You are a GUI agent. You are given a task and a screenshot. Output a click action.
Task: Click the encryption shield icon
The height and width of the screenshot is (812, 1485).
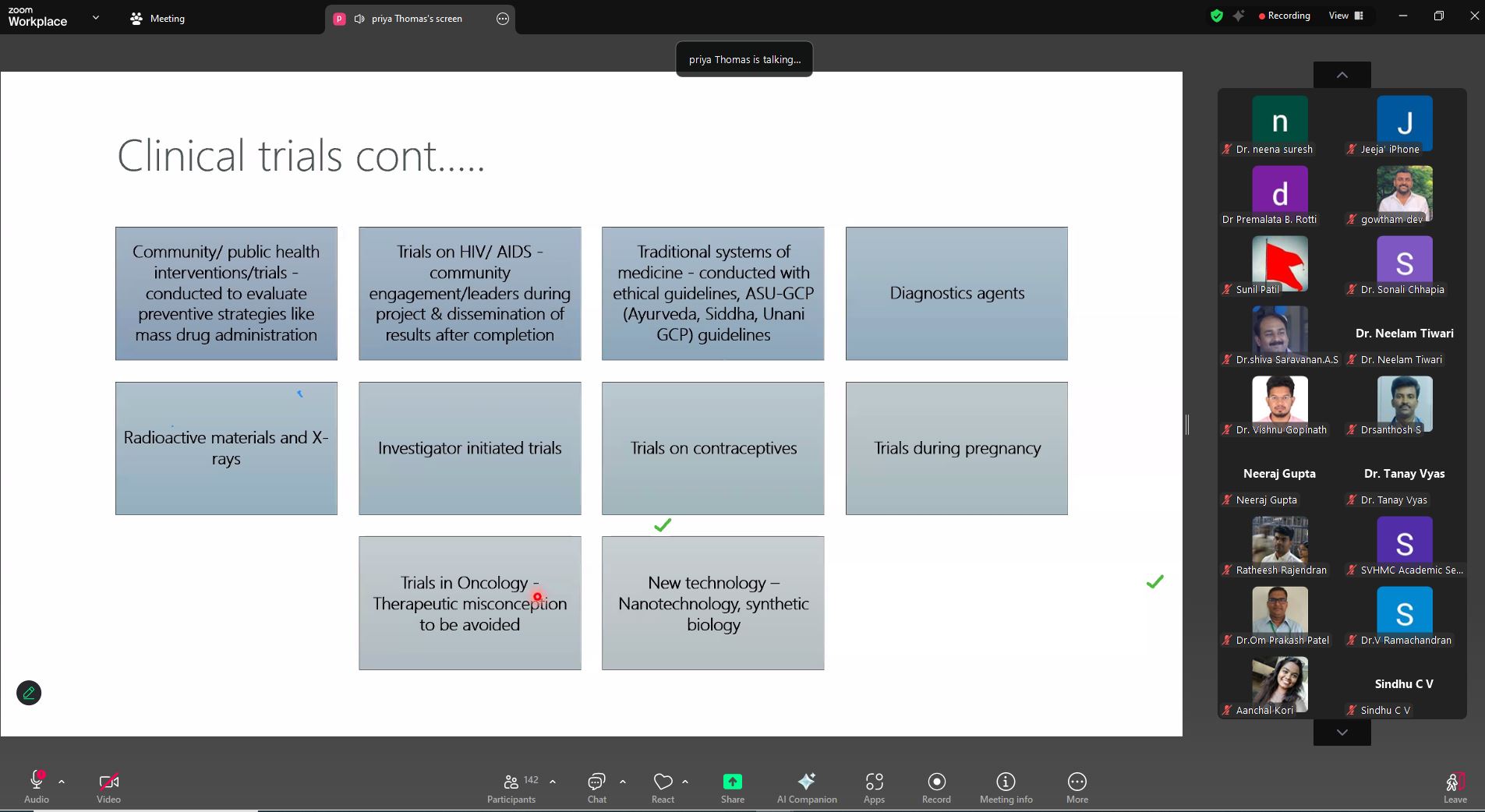[1216, 16]
